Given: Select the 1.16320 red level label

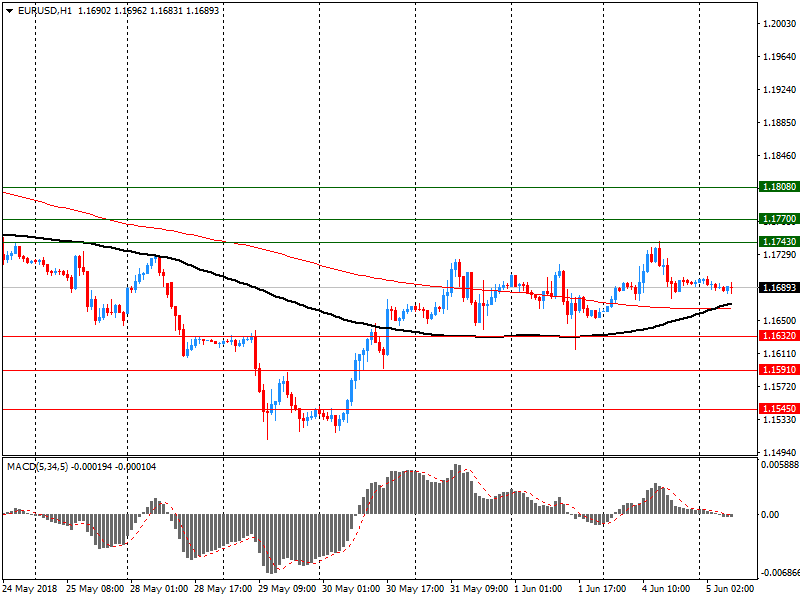Looking at the screenshot, I should tap(779, 336).
